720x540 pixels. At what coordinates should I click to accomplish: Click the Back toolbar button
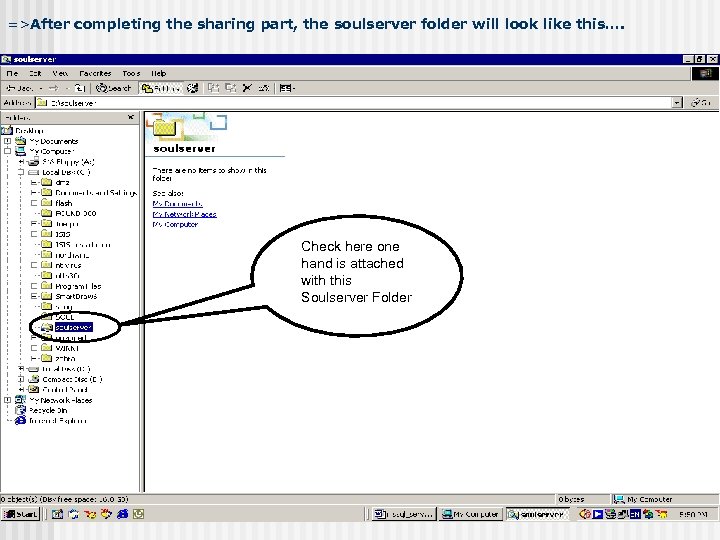(20, 88)
